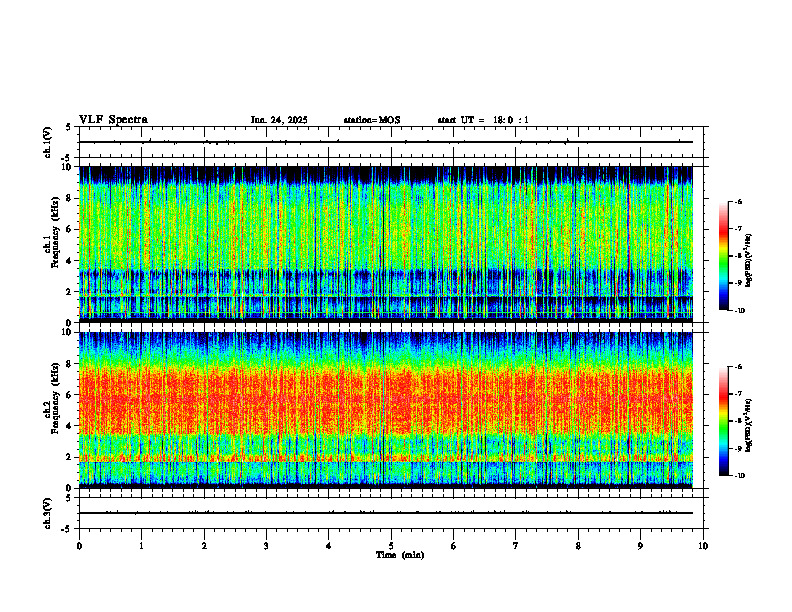Click time axis tick label "4"

point(329,546)
